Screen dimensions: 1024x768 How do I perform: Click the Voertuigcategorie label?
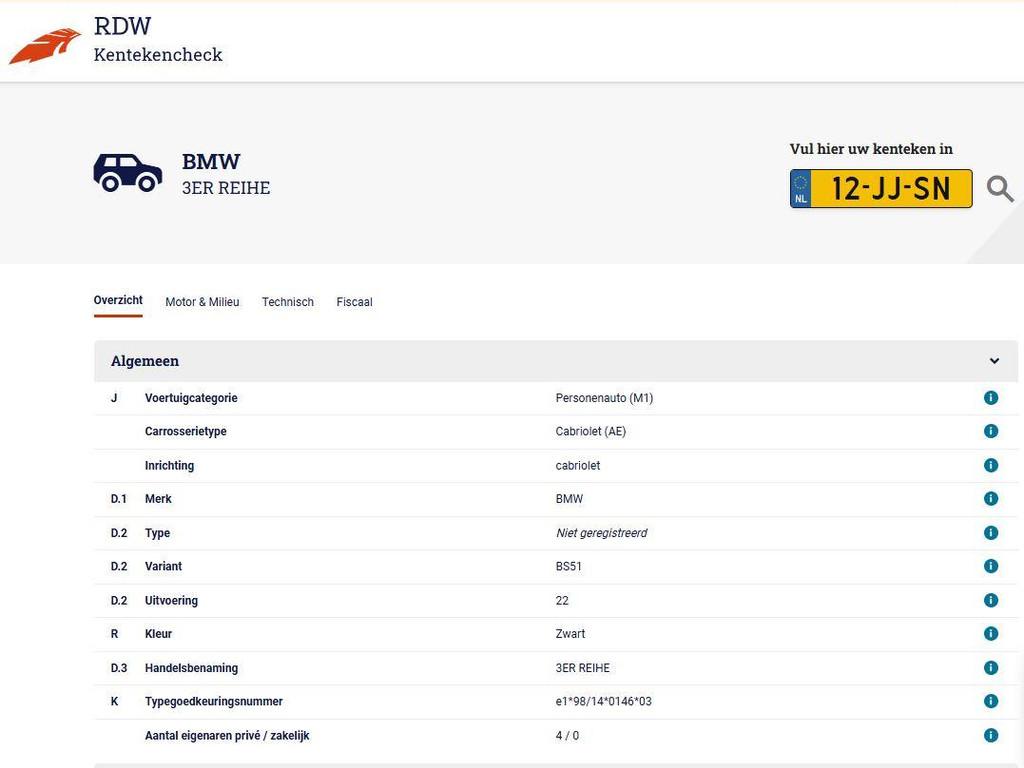tap(191, 398)
